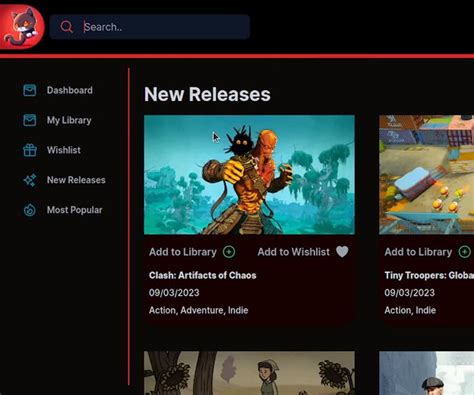
Task: Click the magnifier icon in search bar
Action: tap(66, 26)
